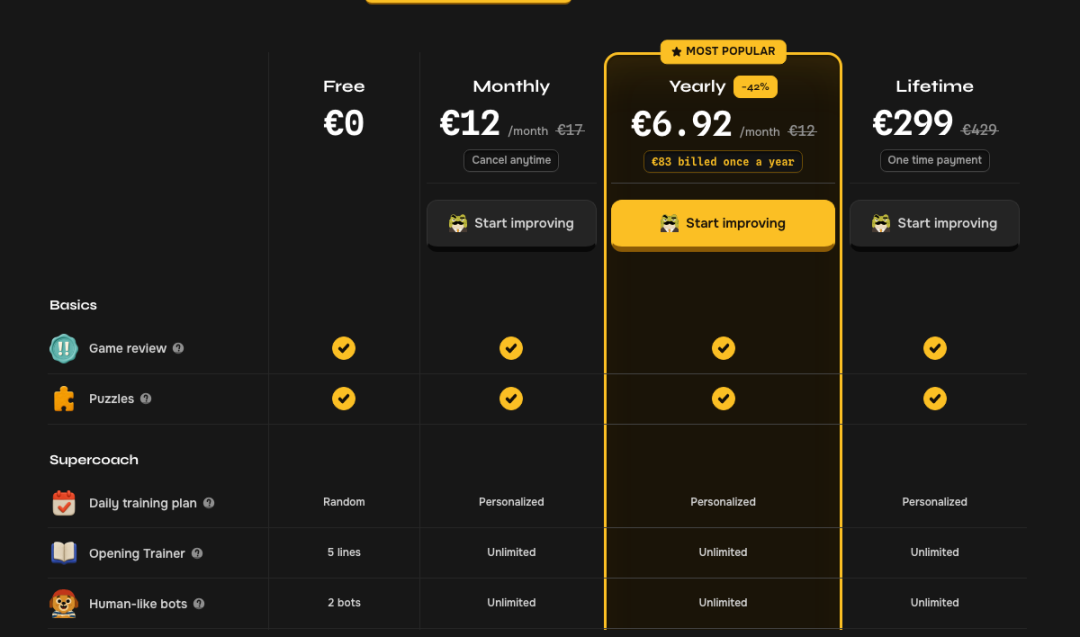This screenshot has width=1080, height=637.
Task: Open help tooltip next to Opening Trainer
Action: (197, 553)
